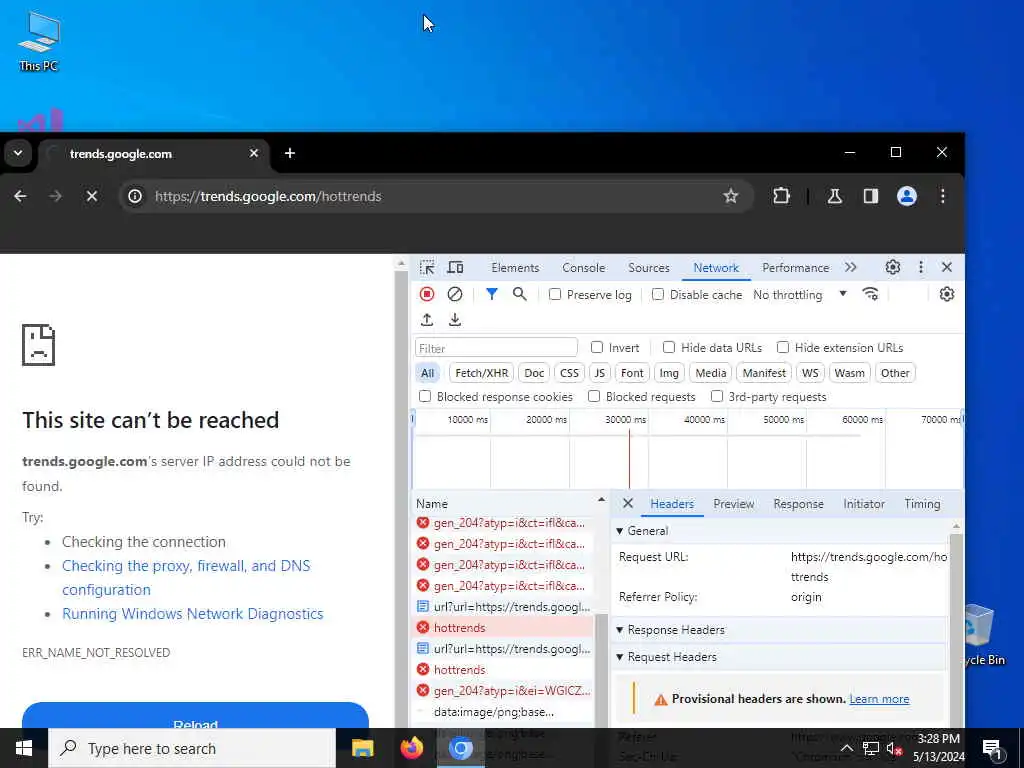
Task: Show hidden system tray icons
Action: click(846, 748)
